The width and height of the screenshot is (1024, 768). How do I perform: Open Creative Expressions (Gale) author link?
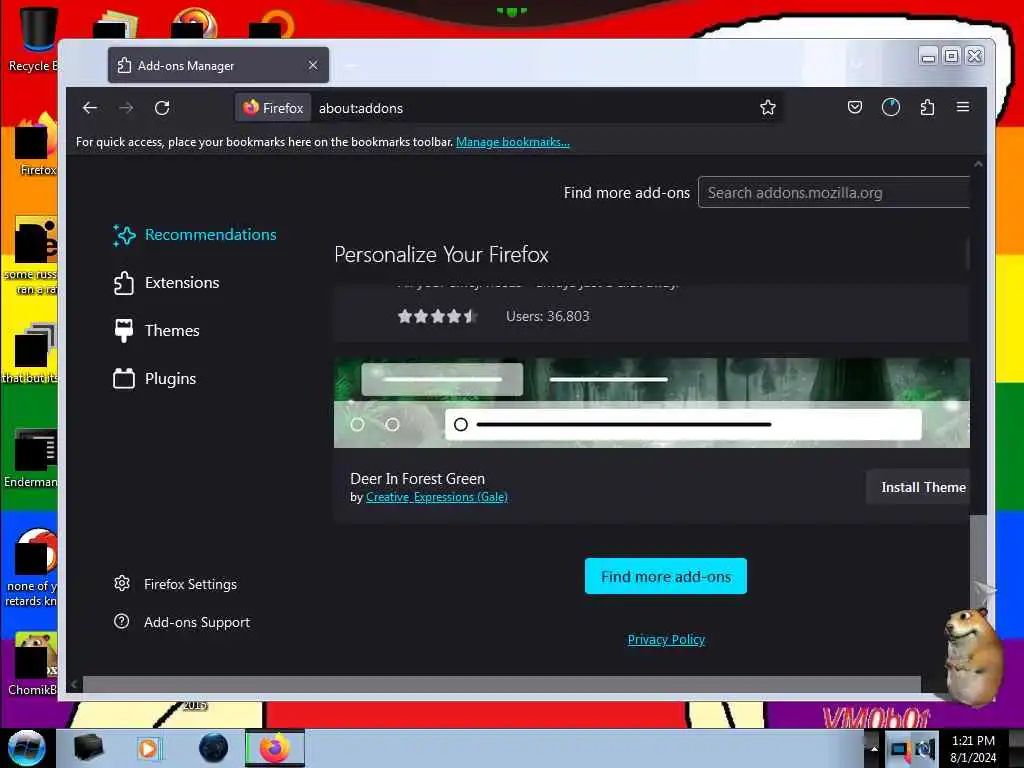[437, 497]
